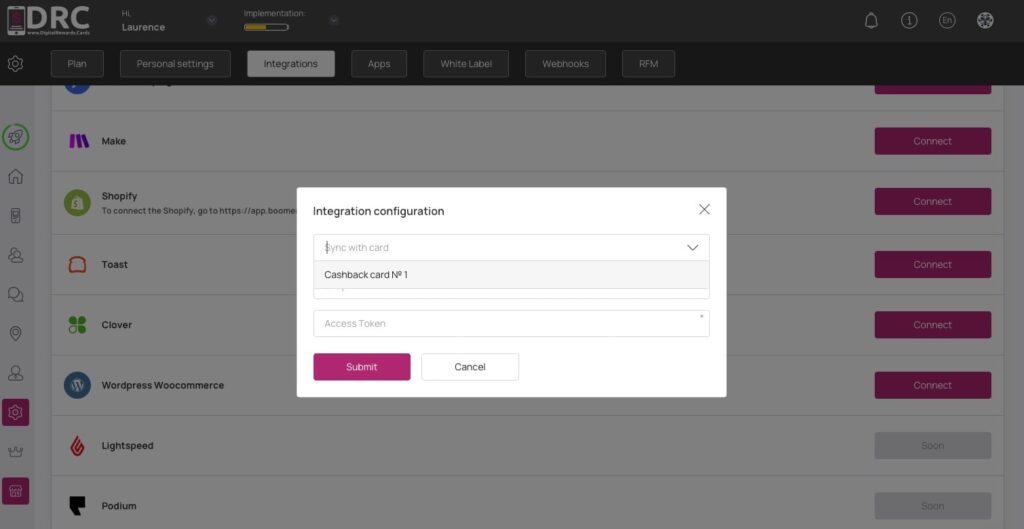Click the Toast label

point(115,264)
